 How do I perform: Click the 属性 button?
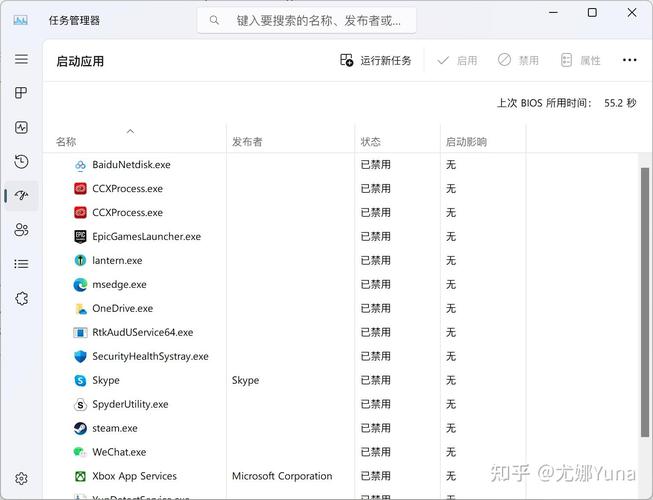(x=581, y=61)
